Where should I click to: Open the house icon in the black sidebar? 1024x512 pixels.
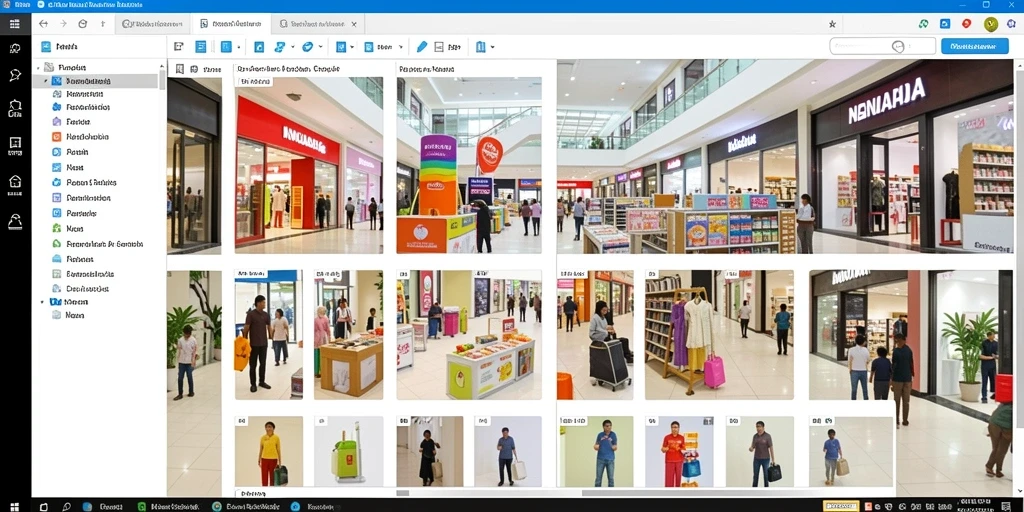pyautogui.click(x=14, y=182)
